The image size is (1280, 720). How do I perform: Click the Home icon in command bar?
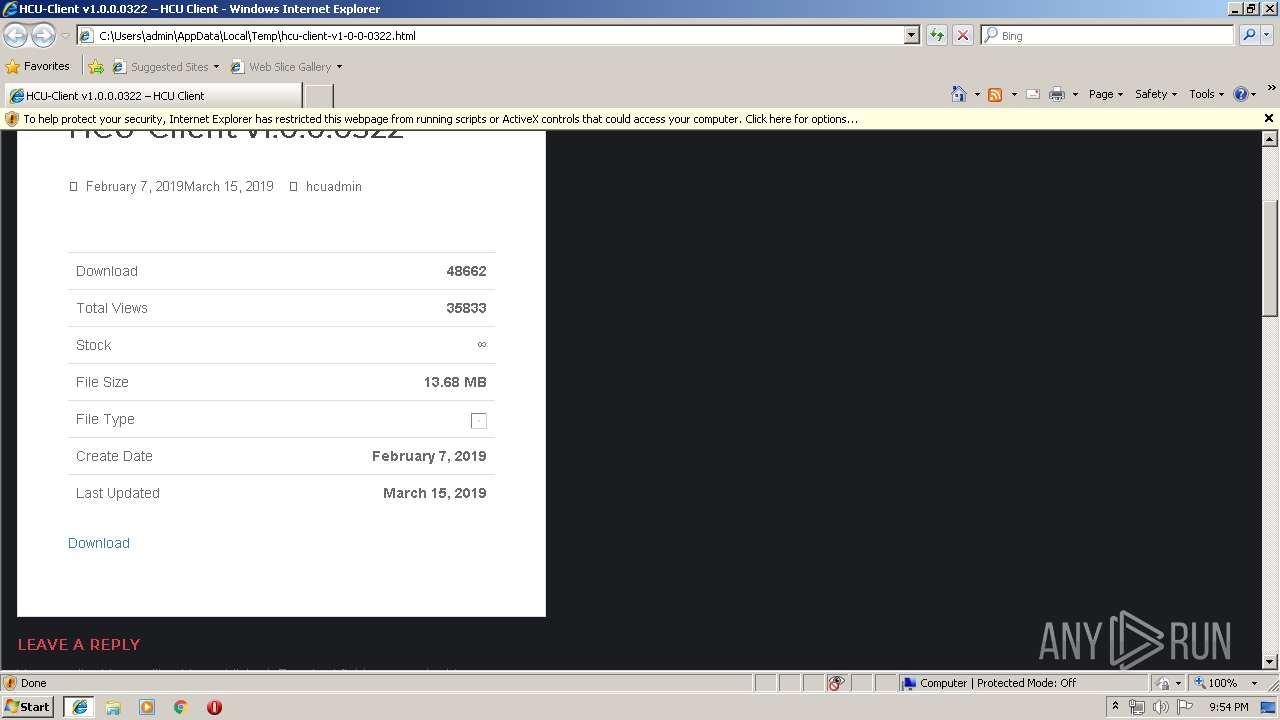959,94
